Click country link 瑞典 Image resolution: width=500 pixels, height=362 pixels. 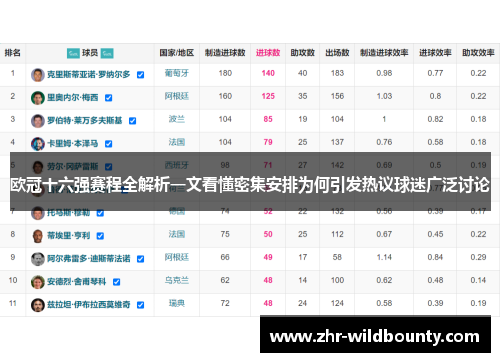point(177,303)
